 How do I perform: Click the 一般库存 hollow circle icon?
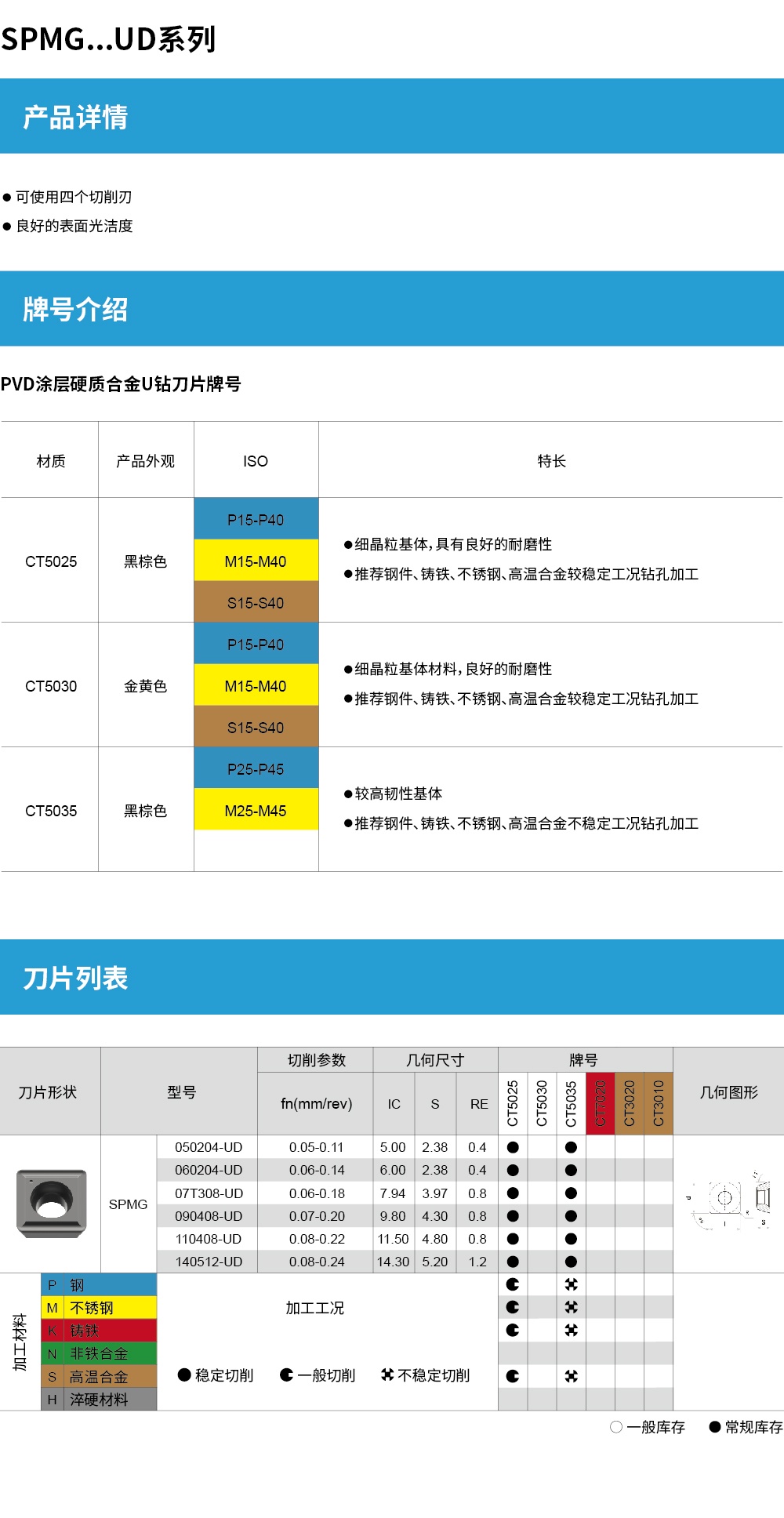[616, 1427]
